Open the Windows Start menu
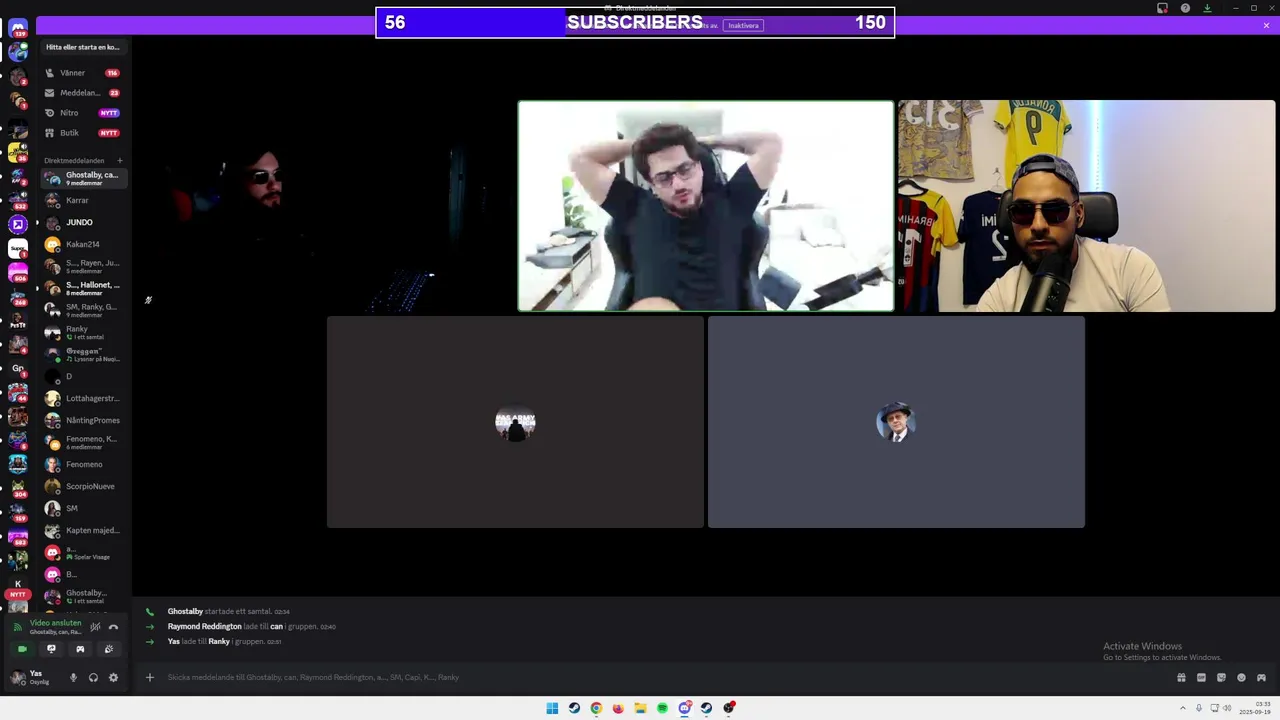 [552, 708]
